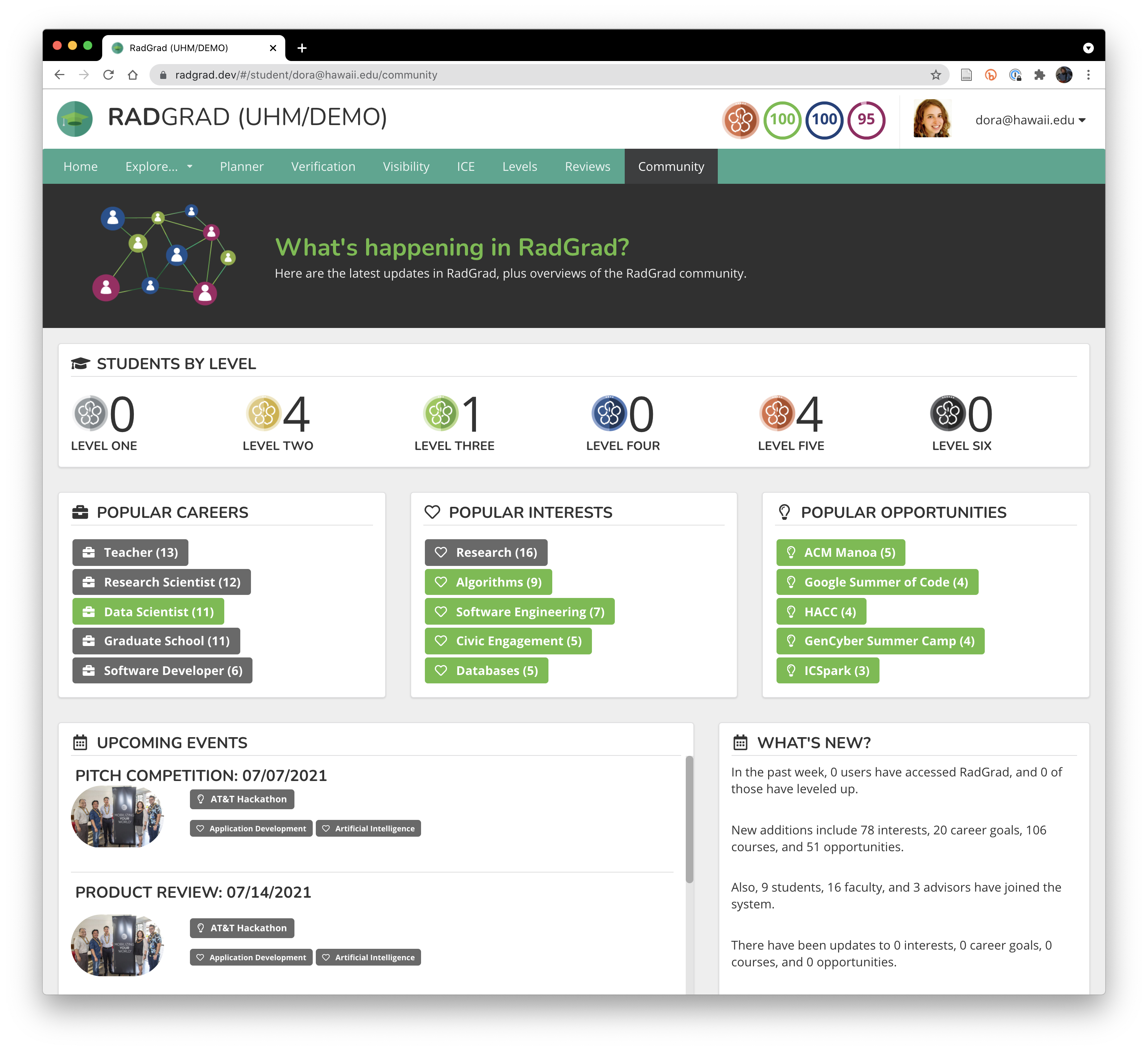
Task: Click the RadGrad graduation cap logo
Action: pyautogui.click(x=75, y=119)
